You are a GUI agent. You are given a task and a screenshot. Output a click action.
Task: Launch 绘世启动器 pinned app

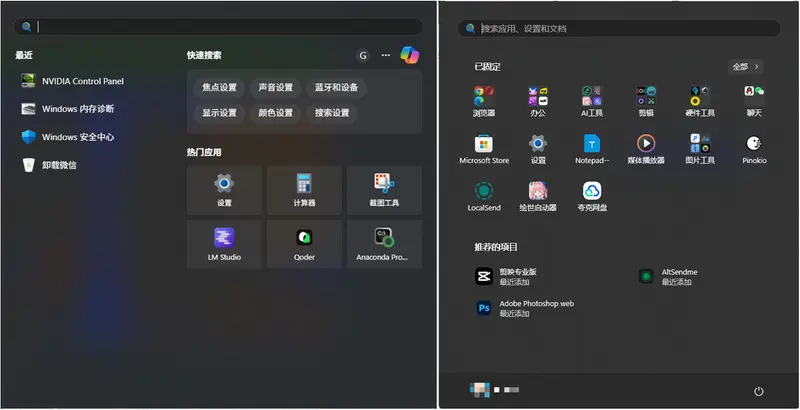[x=538, y=196]
